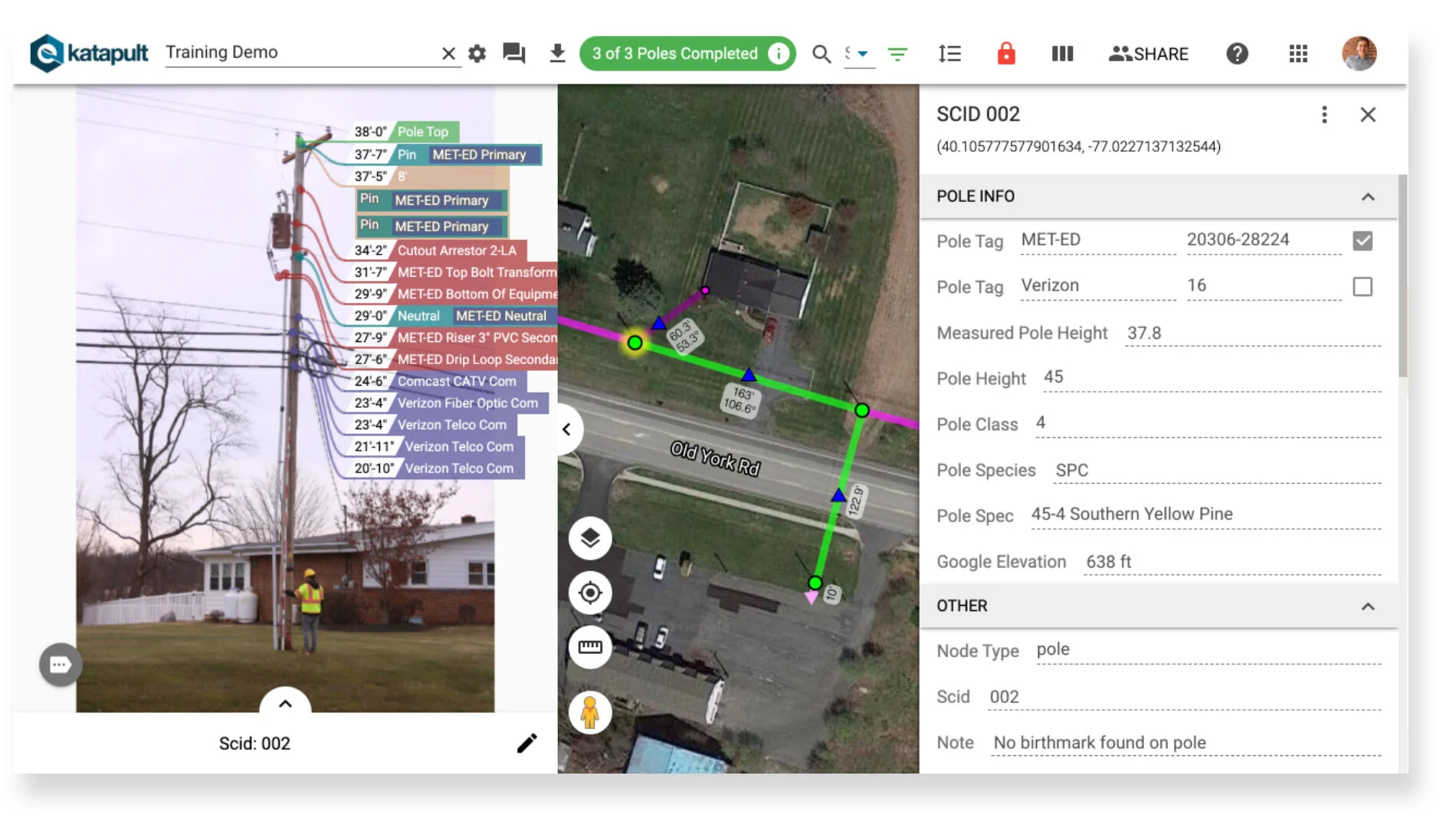Select the bottom green pole node on map
Image resolution: width=1456 pixels, height=828 pixels.
[x=815, y=583]
